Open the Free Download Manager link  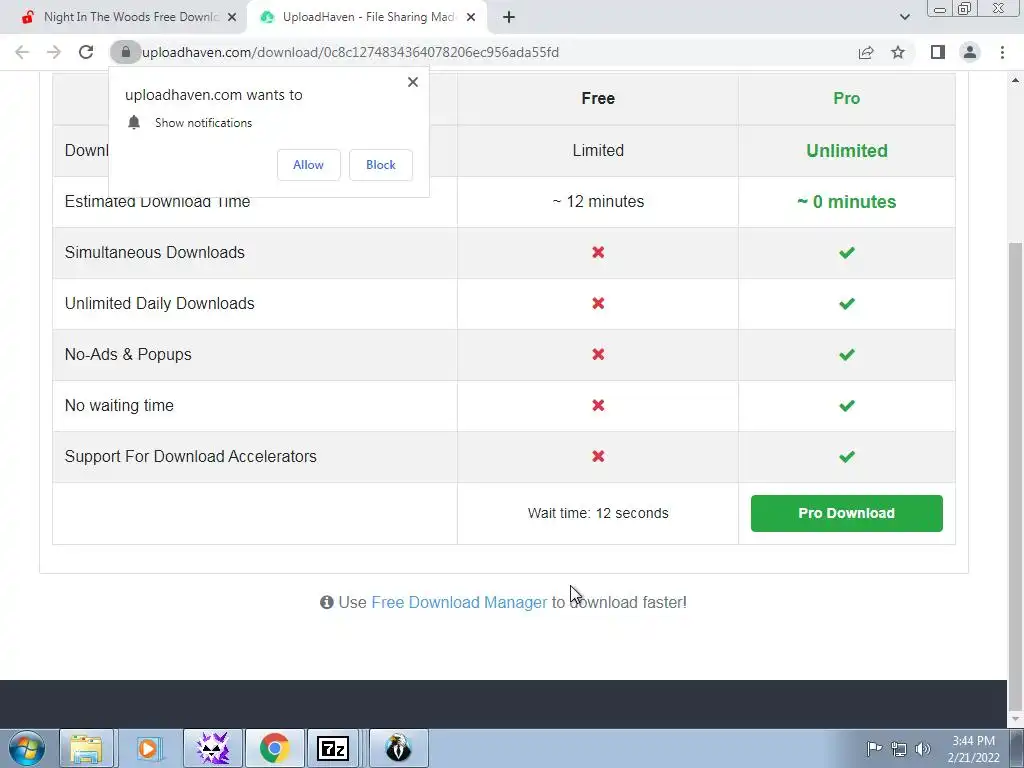coord(459,602)
